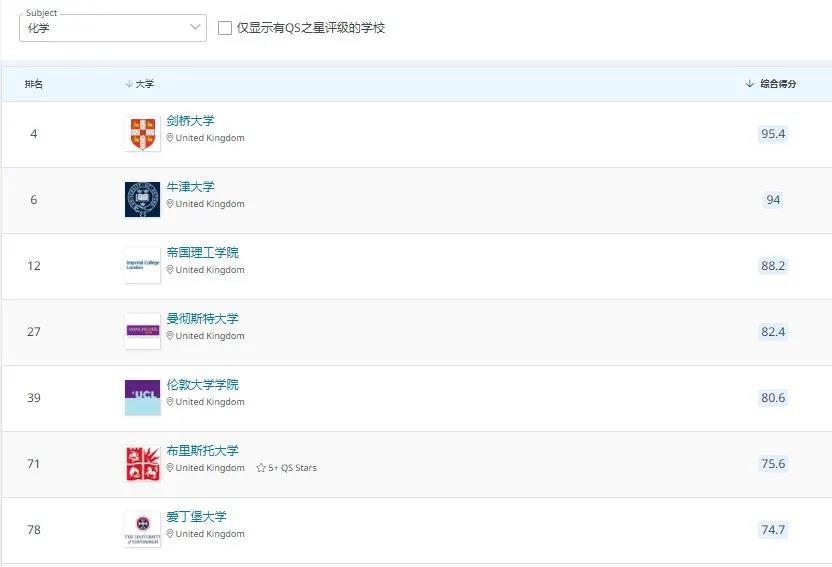Click the location pin beside 剑桥大学's United Kingdom

coord(170,138)
